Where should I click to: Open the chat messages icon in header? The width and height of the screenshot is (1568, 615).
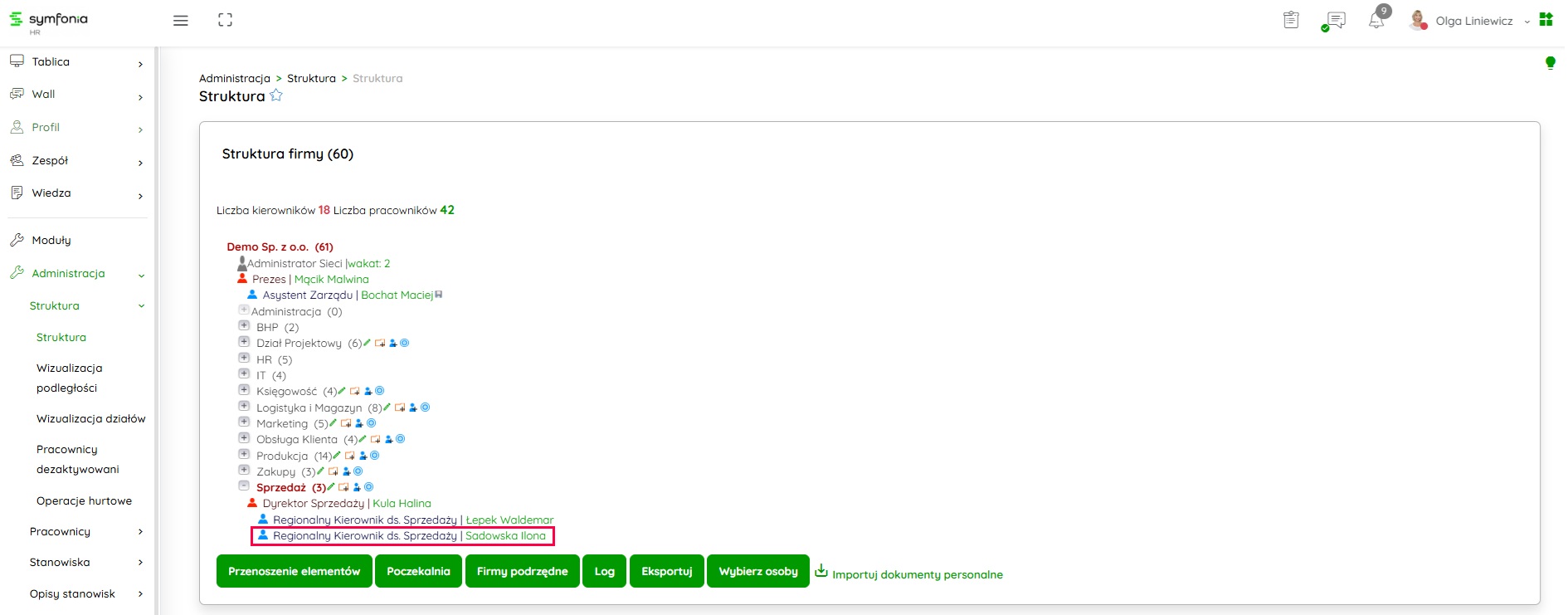(x=1335, y=21)
